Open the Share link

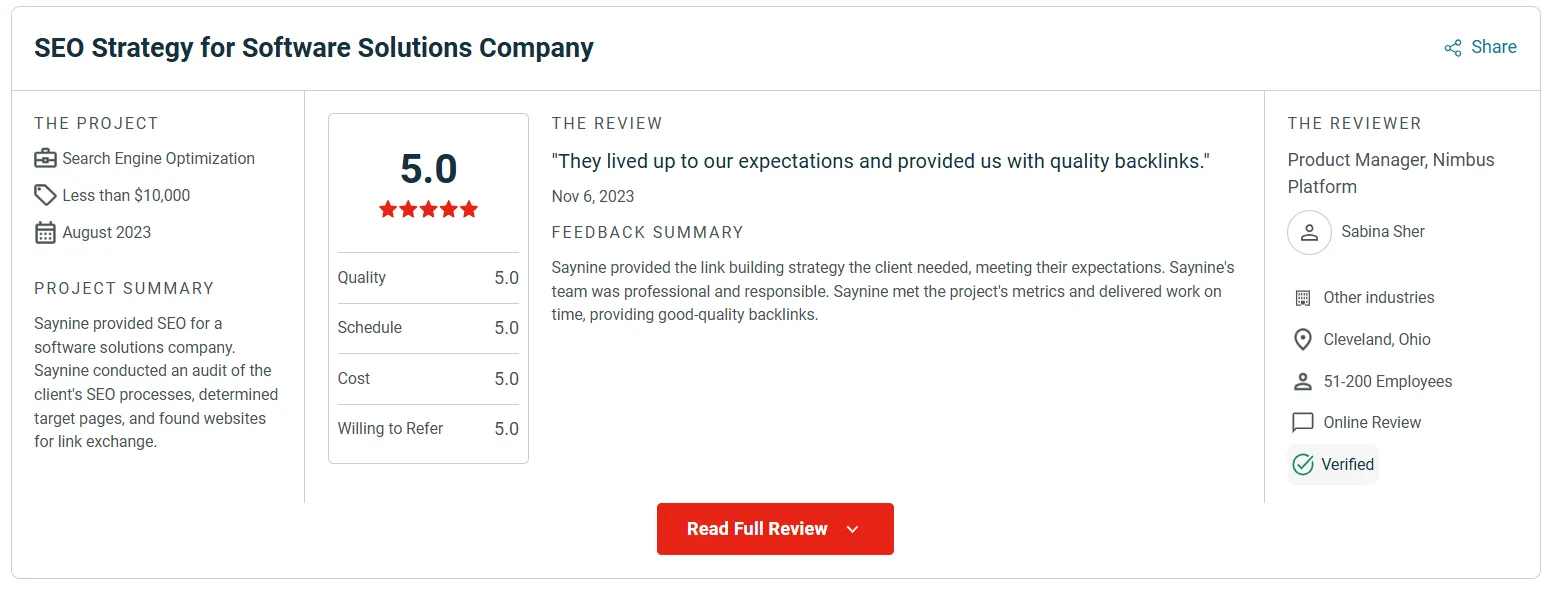point(1494,47)
